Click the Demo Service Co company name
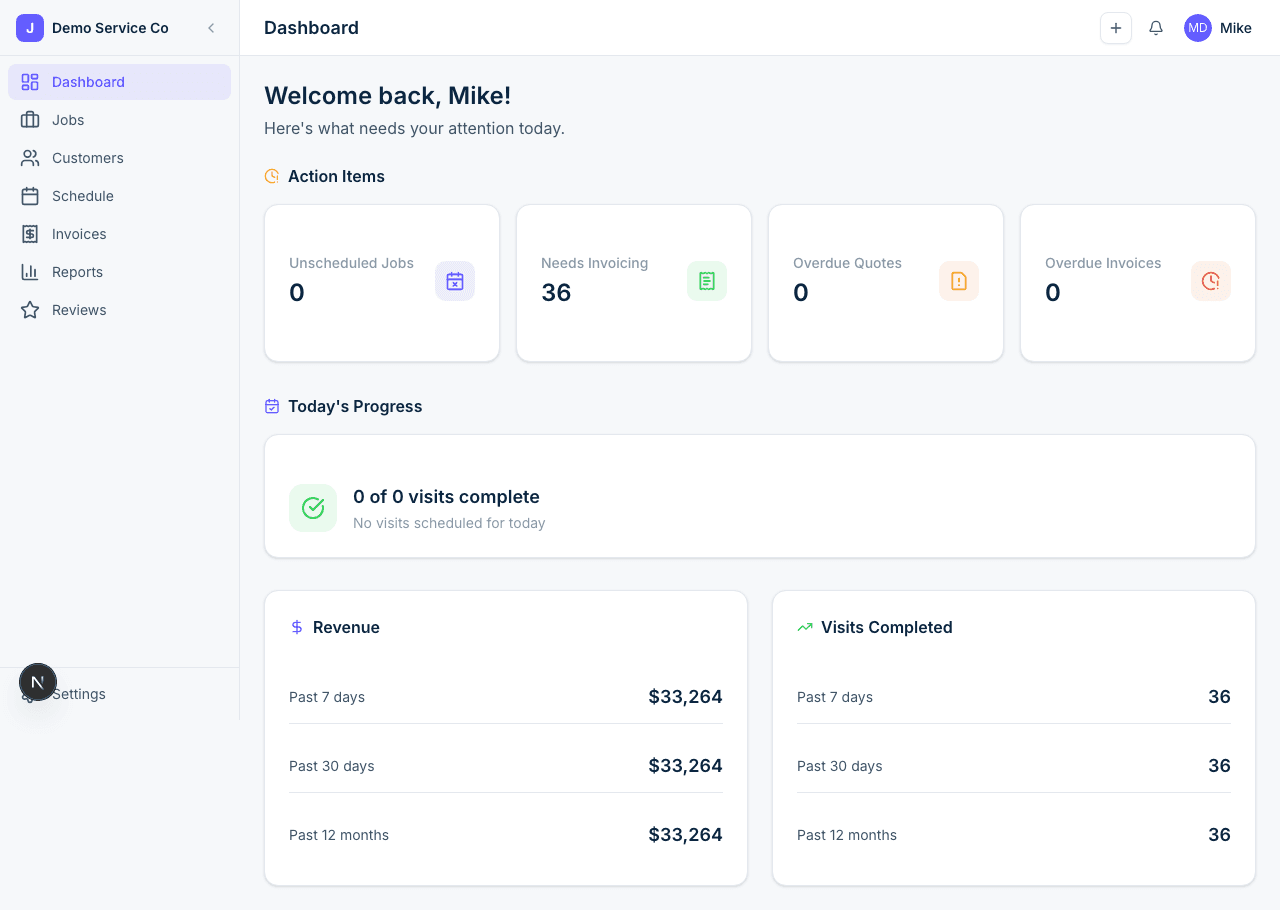The image size is (1280, 910). point(110,28)
